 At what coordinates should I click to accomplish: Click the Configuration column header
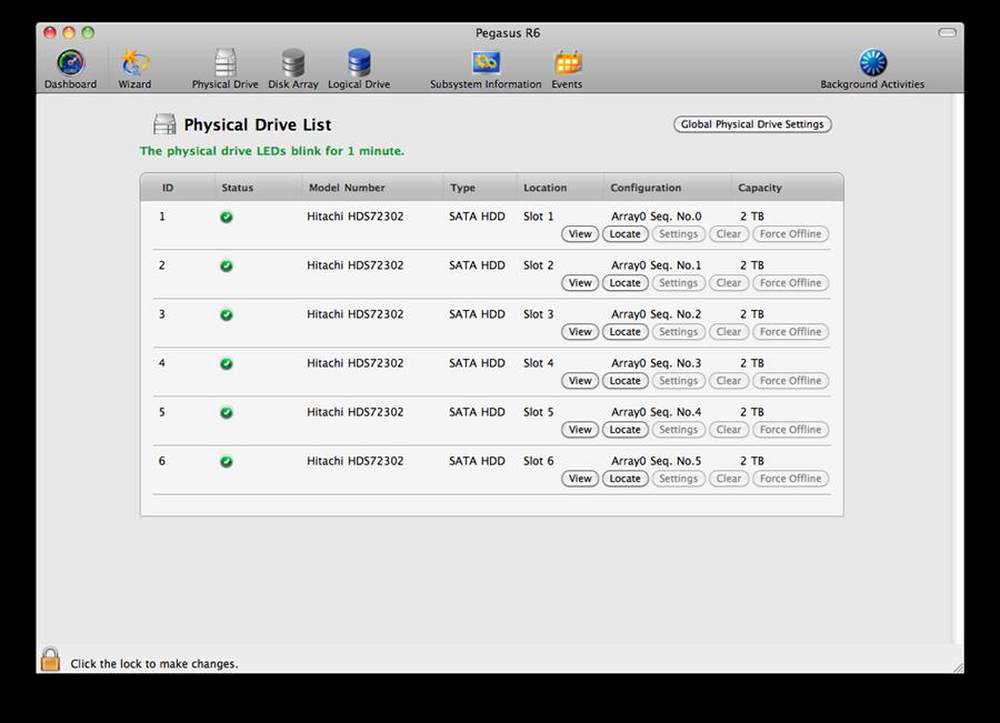click(x=645, y=188)
